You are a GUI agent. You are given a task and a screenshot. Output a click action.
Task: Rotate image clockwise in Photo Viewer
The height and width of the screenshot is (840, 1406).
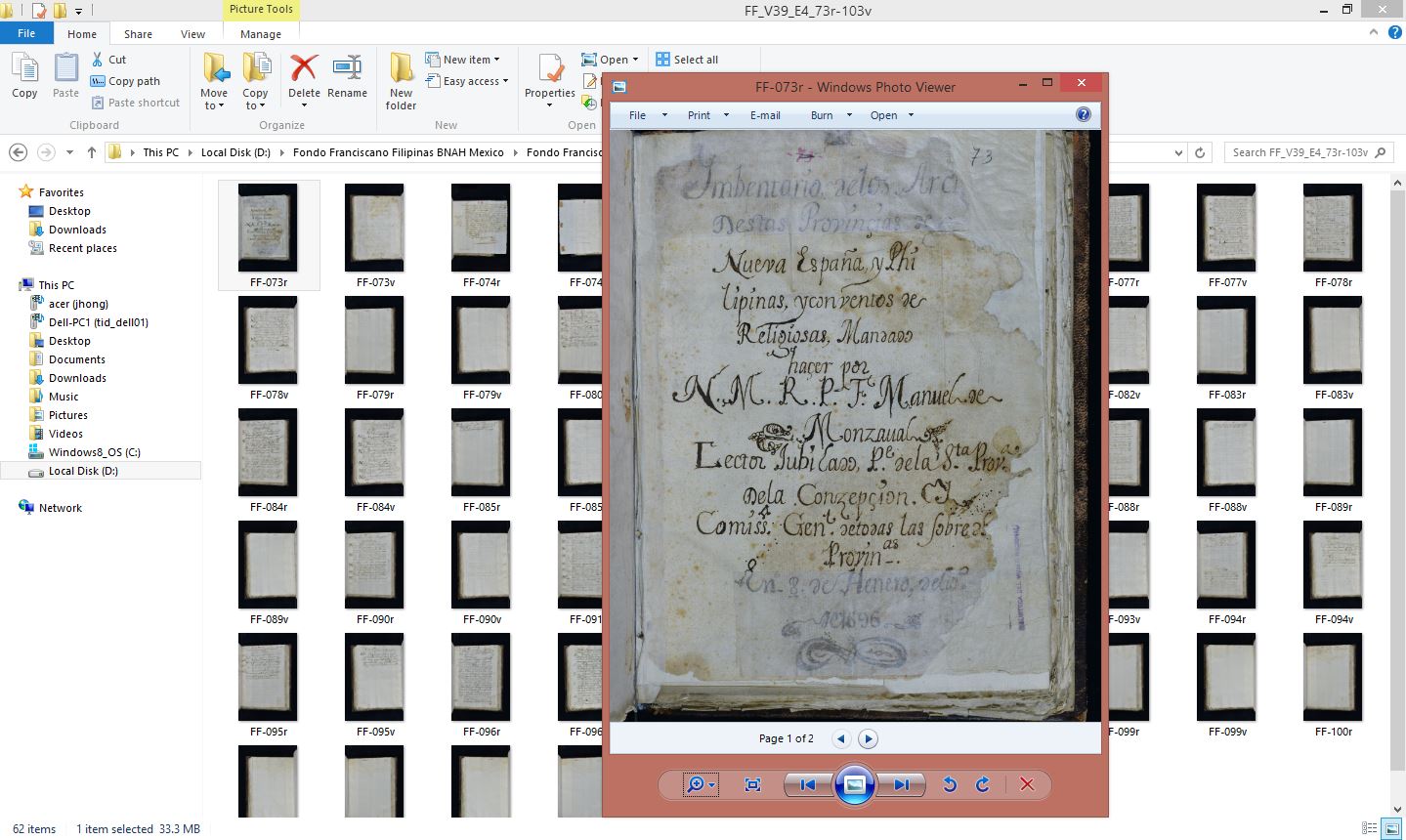[983, 784]
